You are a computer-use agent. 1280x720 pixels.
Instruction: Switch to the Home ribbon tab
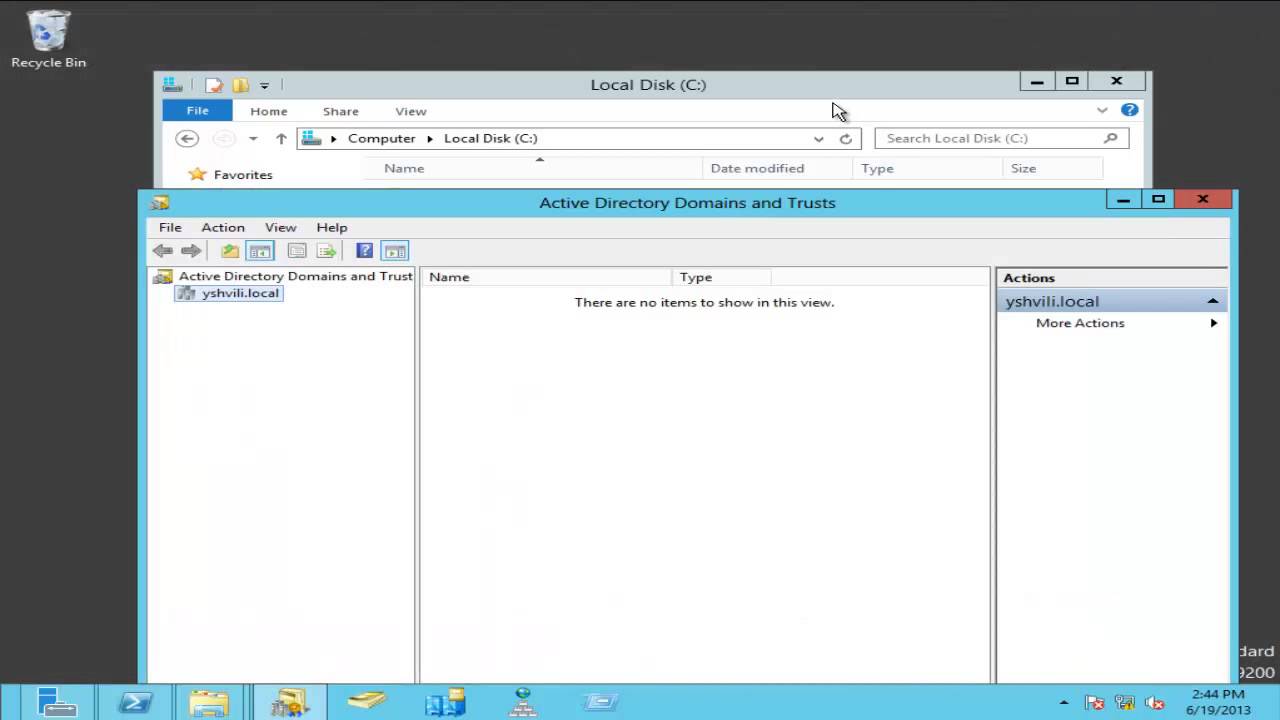pos(268,111)
